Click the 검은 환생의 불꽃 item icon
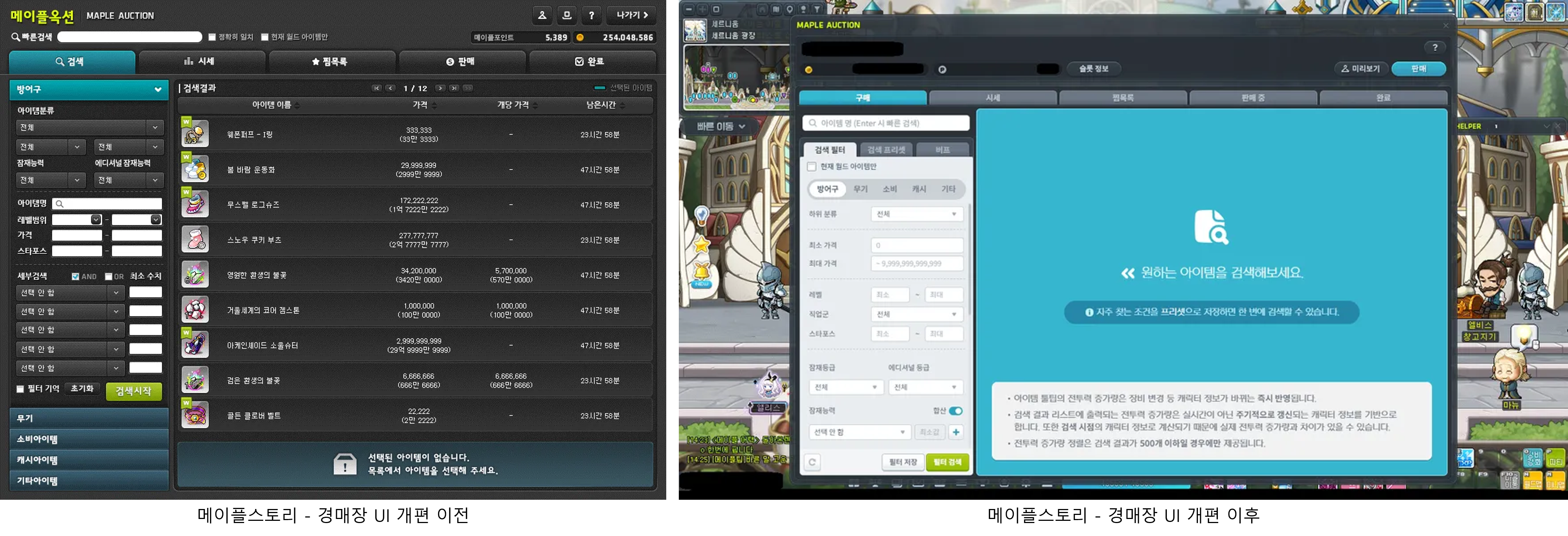Viewport: 1568px width, 536px height. 195,380
